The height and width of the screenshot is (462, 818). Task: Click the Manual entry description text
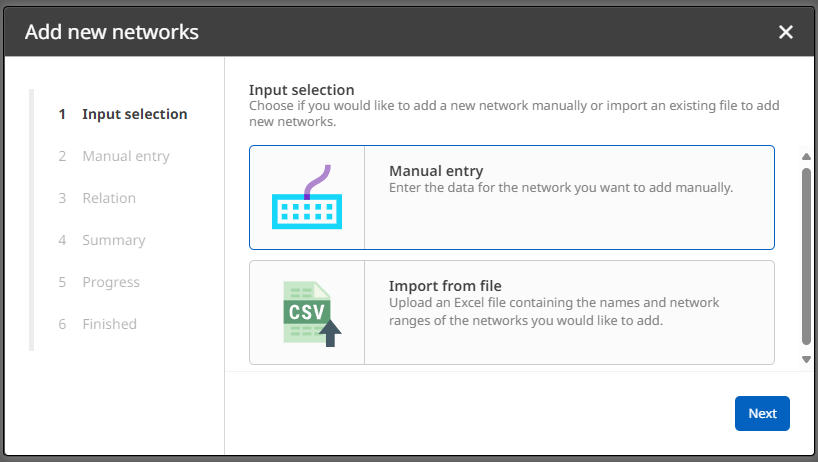click(561, 187)
